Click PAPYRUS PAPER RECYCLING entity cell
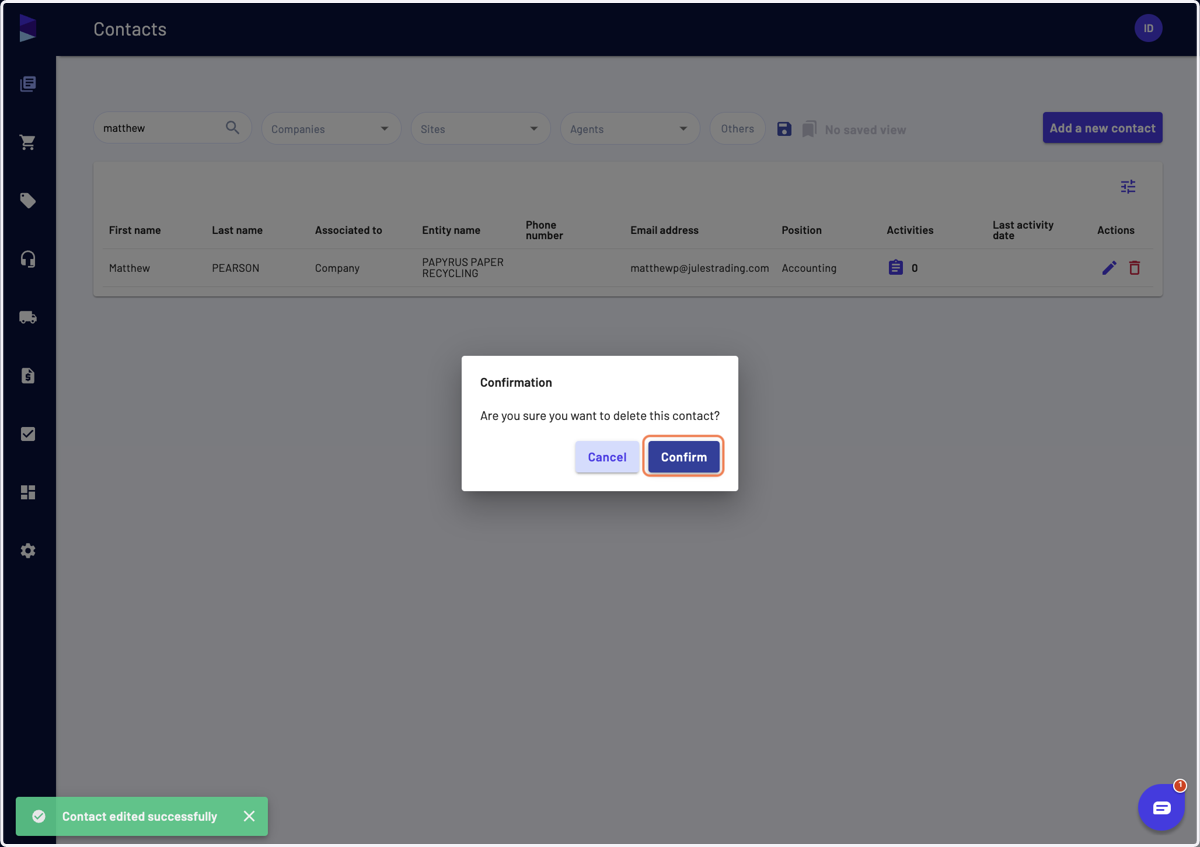 pos(463,268)
